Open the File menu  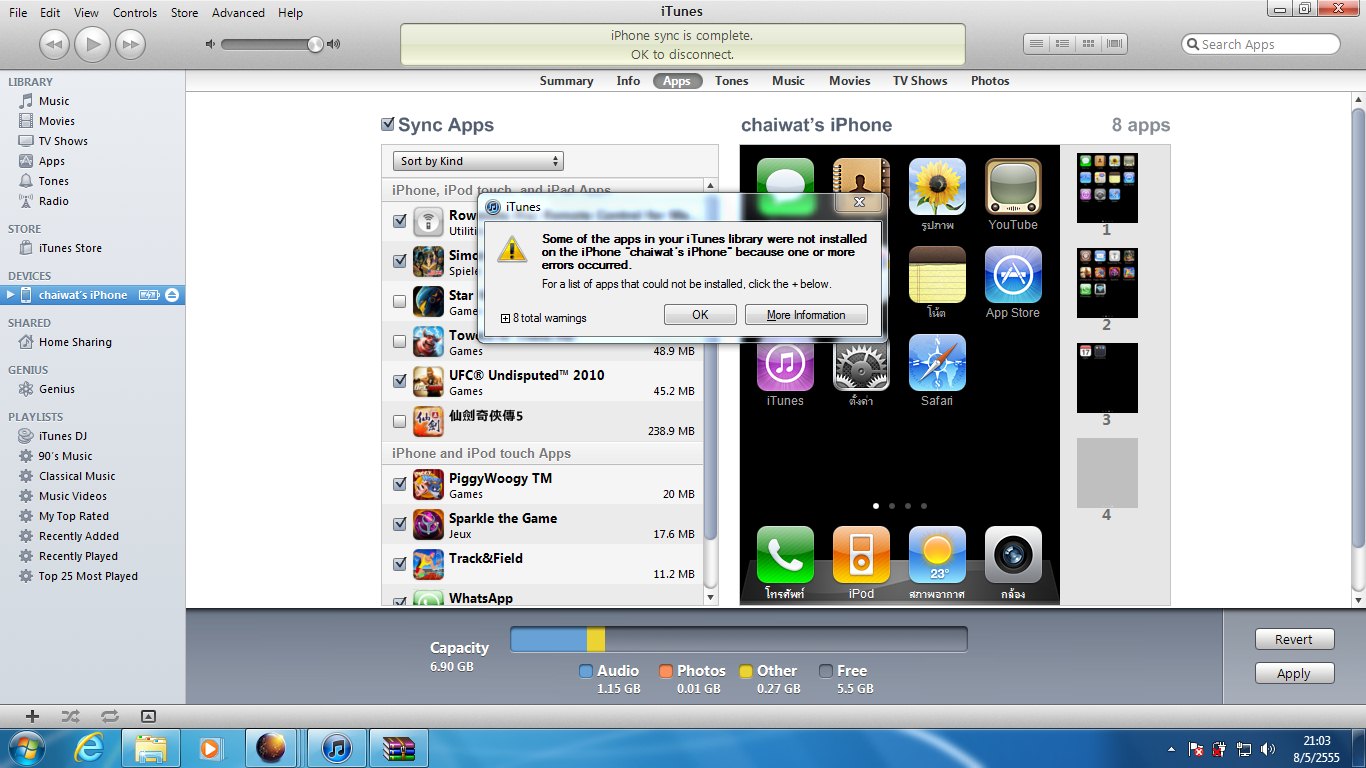(18, 13)
